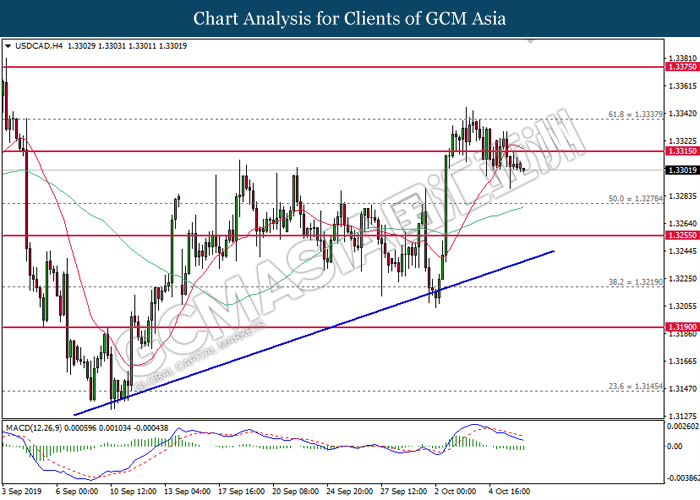Click the 24 Sep 20:00 time label
The width and height of the screenshot is (700, 500).
[350, 491]
